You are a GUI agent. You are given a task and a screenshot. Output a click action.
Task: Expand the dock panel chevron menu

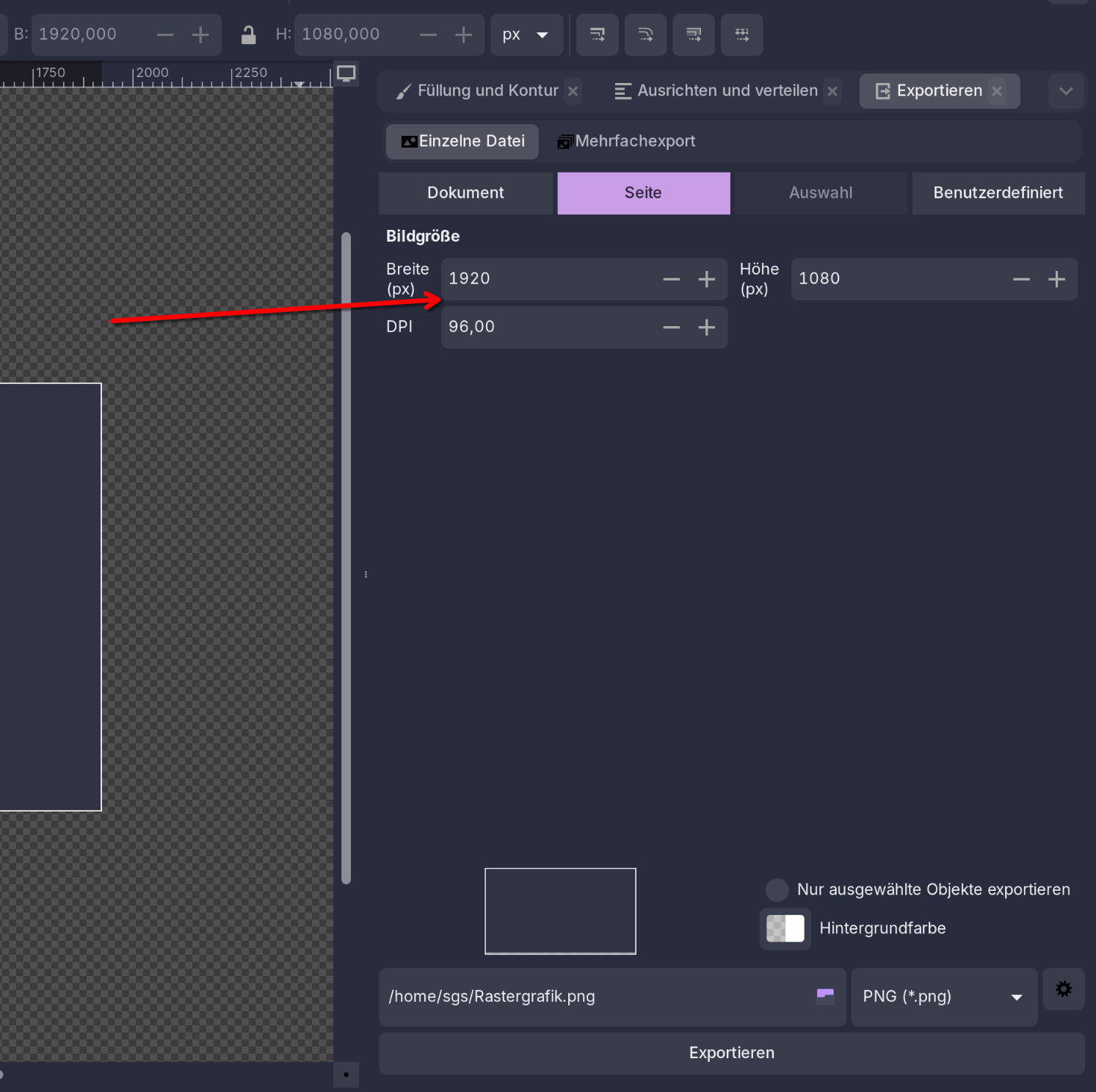click(x=1066, y=91)
